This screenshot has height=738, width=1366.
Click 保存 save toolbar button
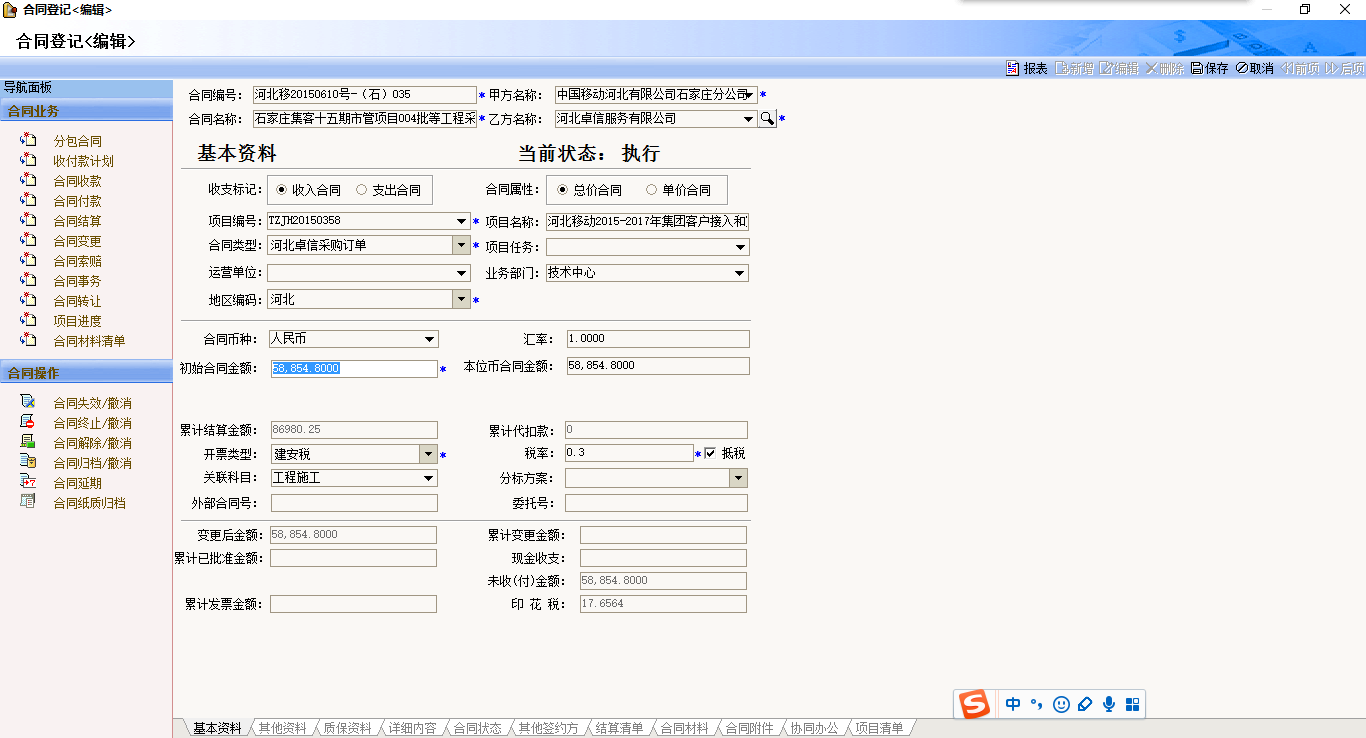[x=1209, y=68]
